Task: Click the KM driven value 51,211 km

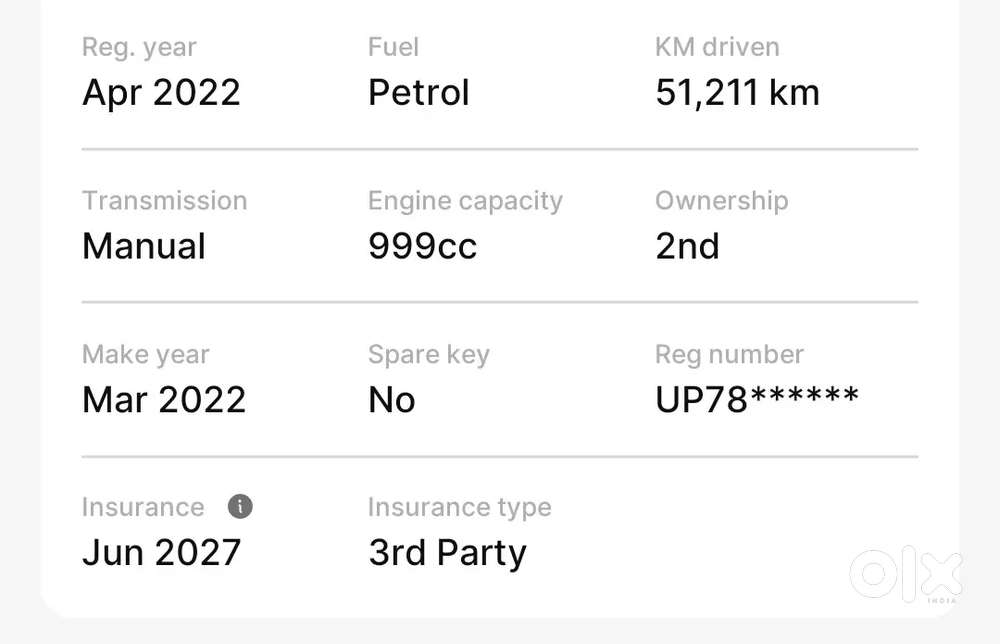Action: [x=737, y=92]
